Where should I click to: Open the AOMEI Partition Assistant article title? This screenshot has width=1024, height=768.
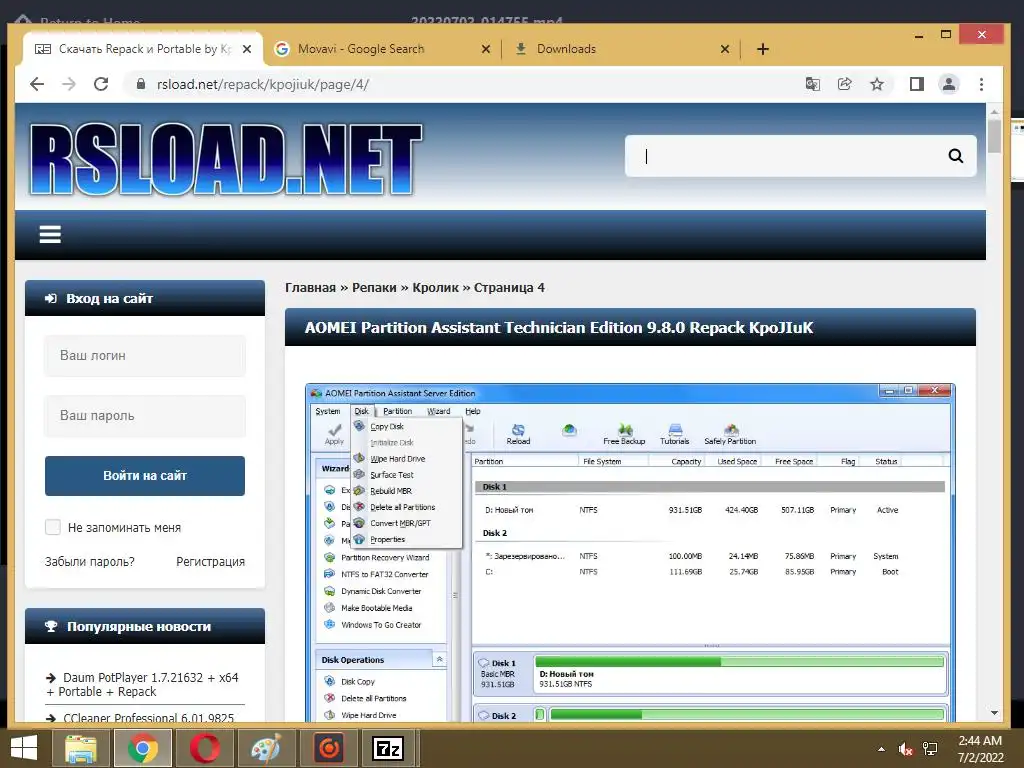[559, 328]
